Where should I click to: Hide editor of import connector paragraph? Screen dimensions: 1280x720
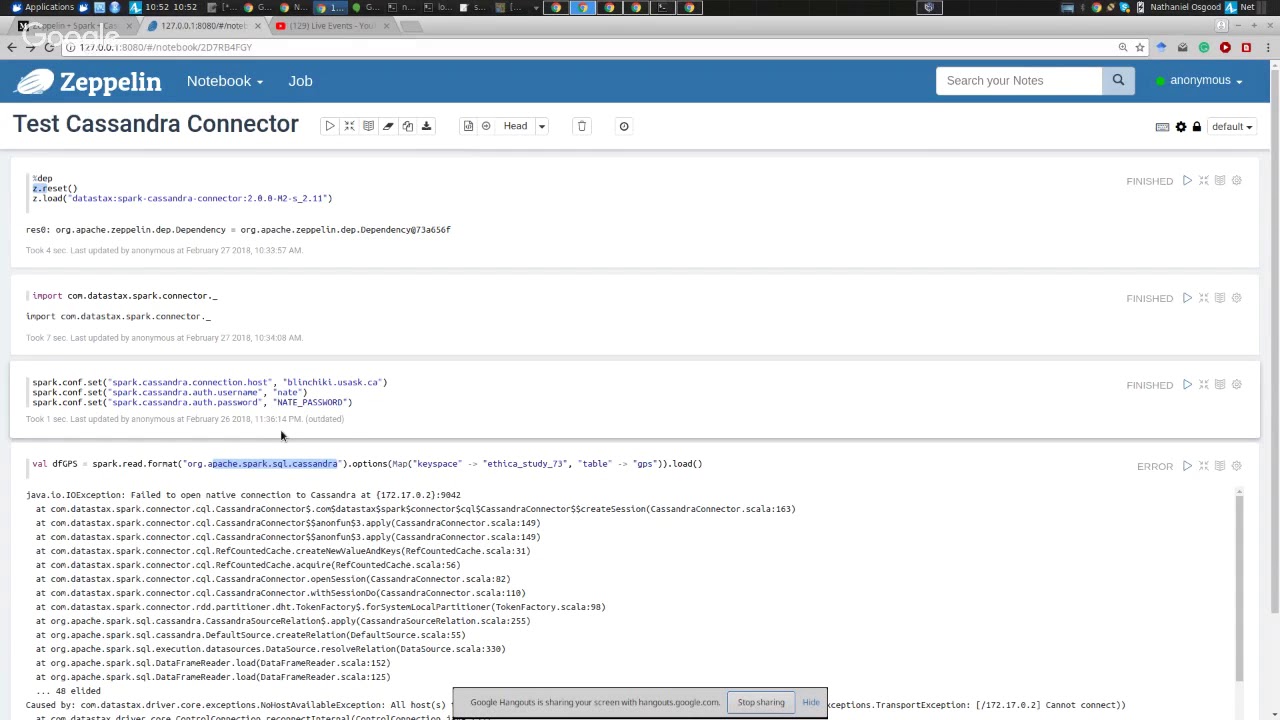(1204, 298)
